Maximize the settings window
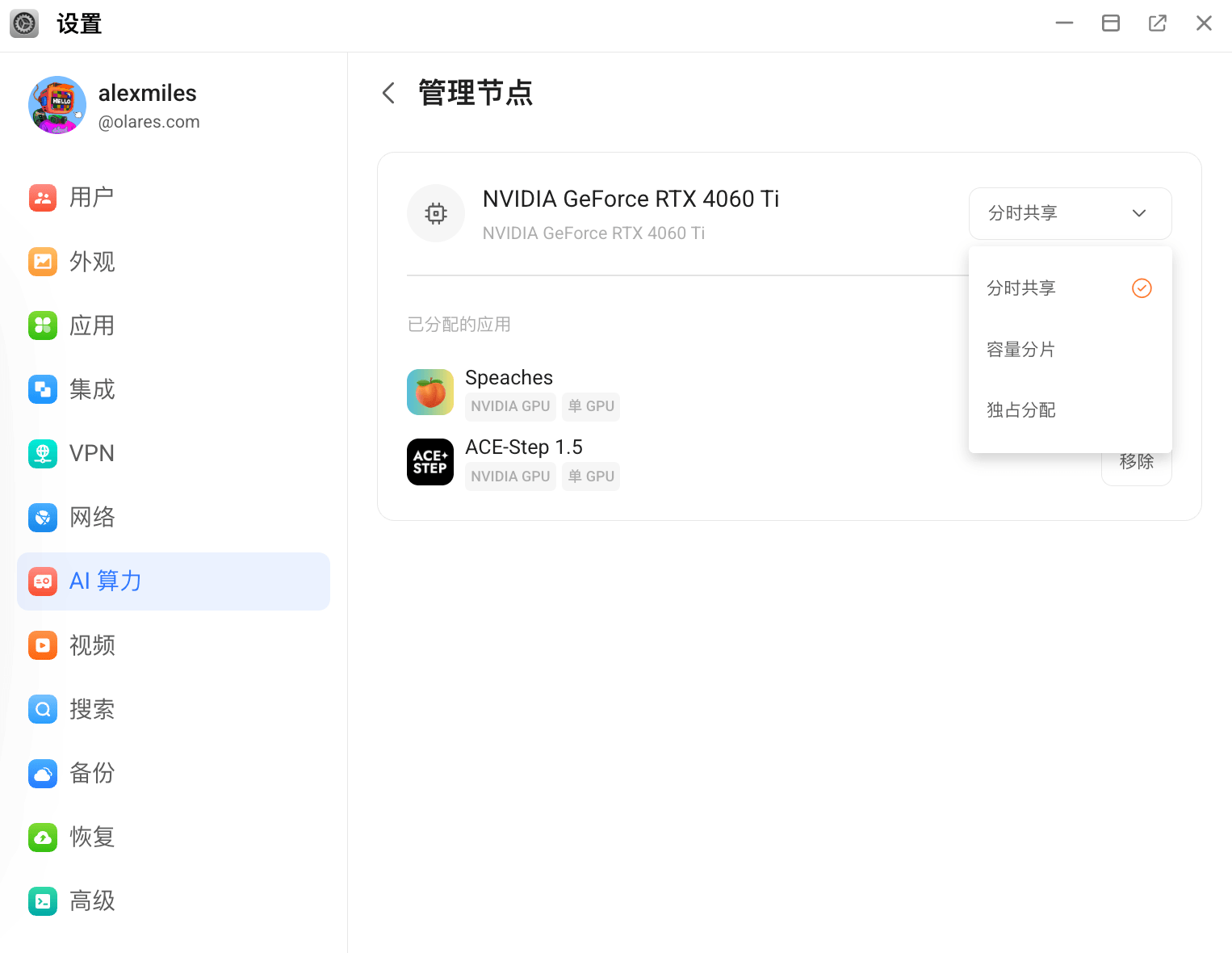Image resolution: width=1232 pixels, height=953 pixels. (1111, 23)
